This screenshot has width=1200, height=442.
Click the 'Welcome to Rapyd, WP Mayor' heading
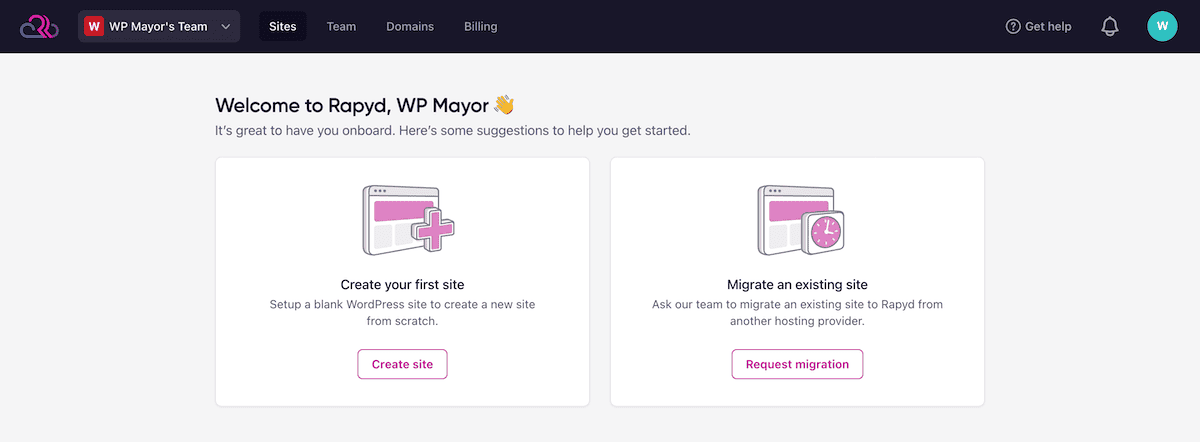tap(365, 105)
